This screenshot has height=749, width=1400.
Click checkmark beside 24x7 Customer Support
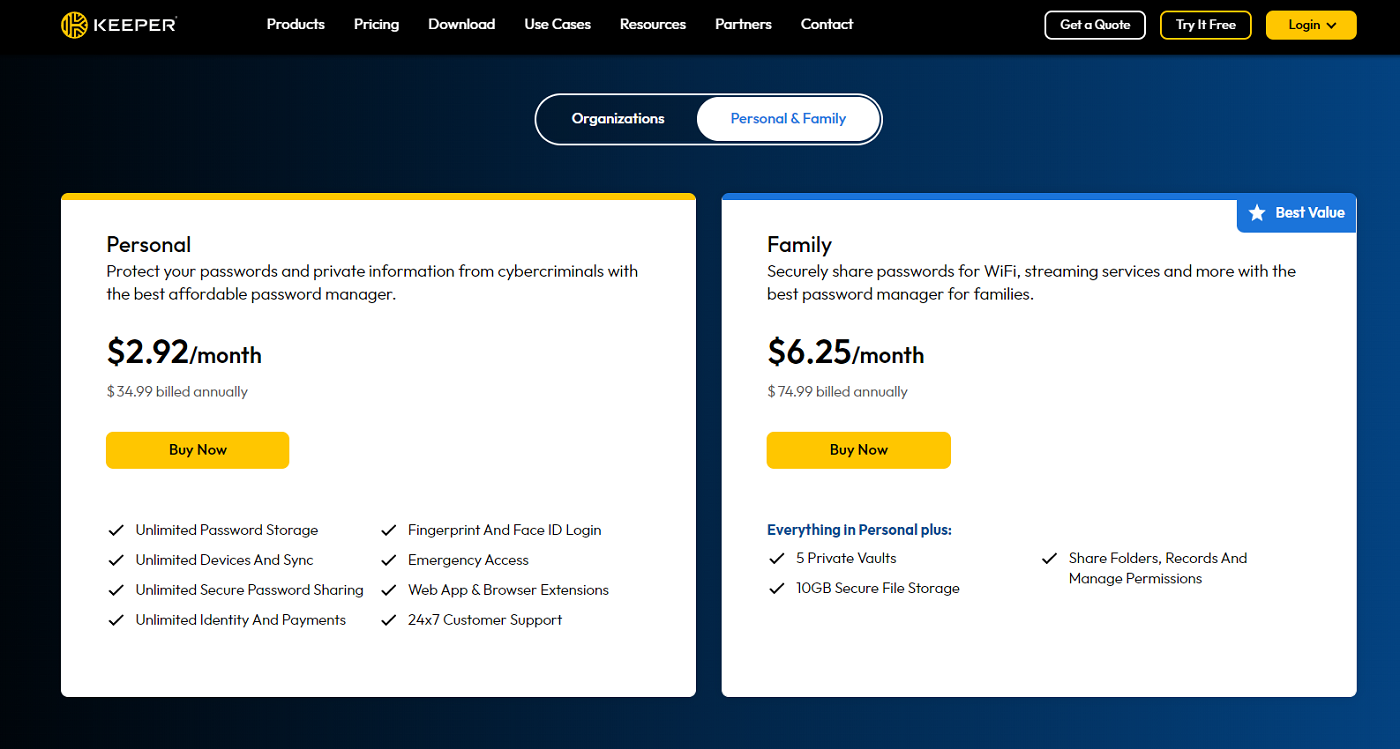[389, 620]
